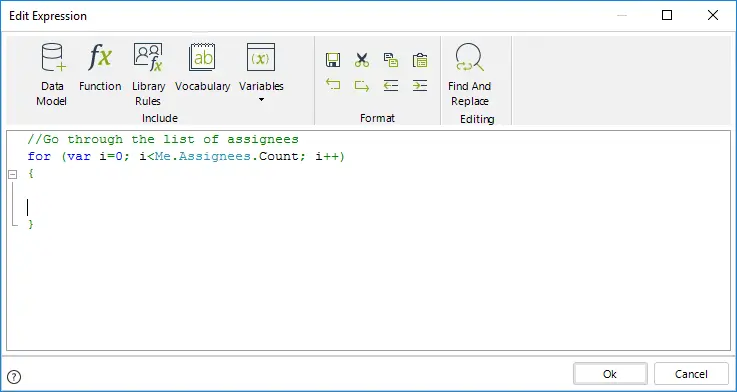Click comment '//Go through the list of assignees'
This screenshot has width=737, height=392.
[x=163, y=139]
